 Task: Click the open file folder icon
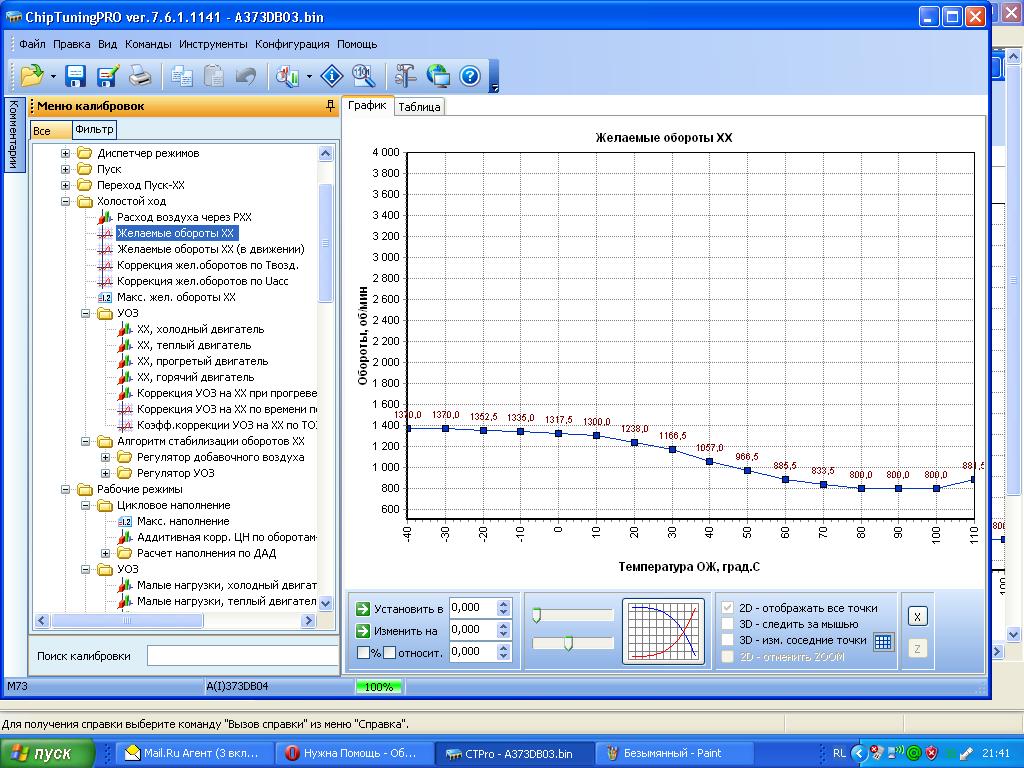click(31, 76)
